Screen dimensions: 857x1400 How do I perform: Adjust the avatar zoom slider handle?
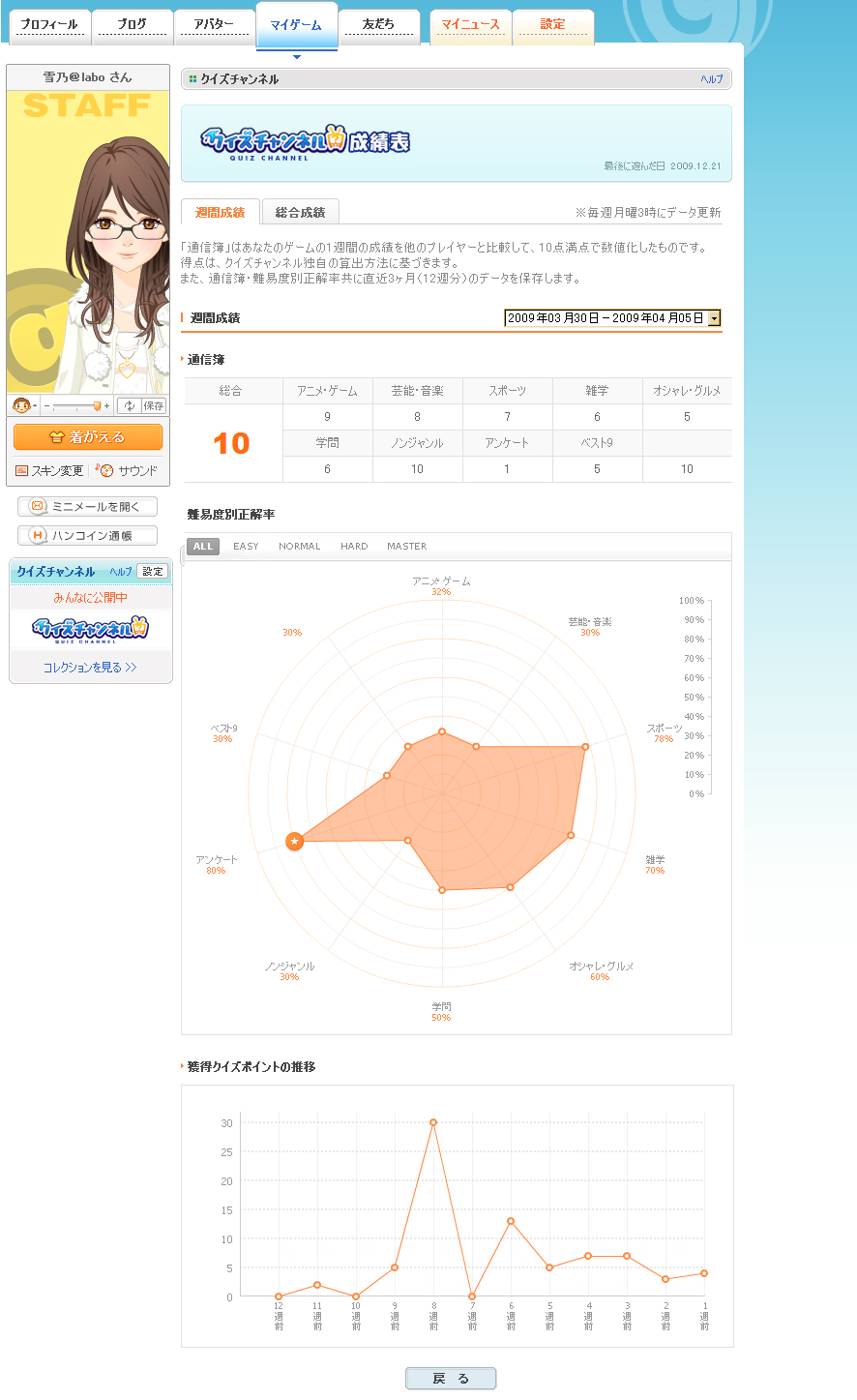(97, 406)
